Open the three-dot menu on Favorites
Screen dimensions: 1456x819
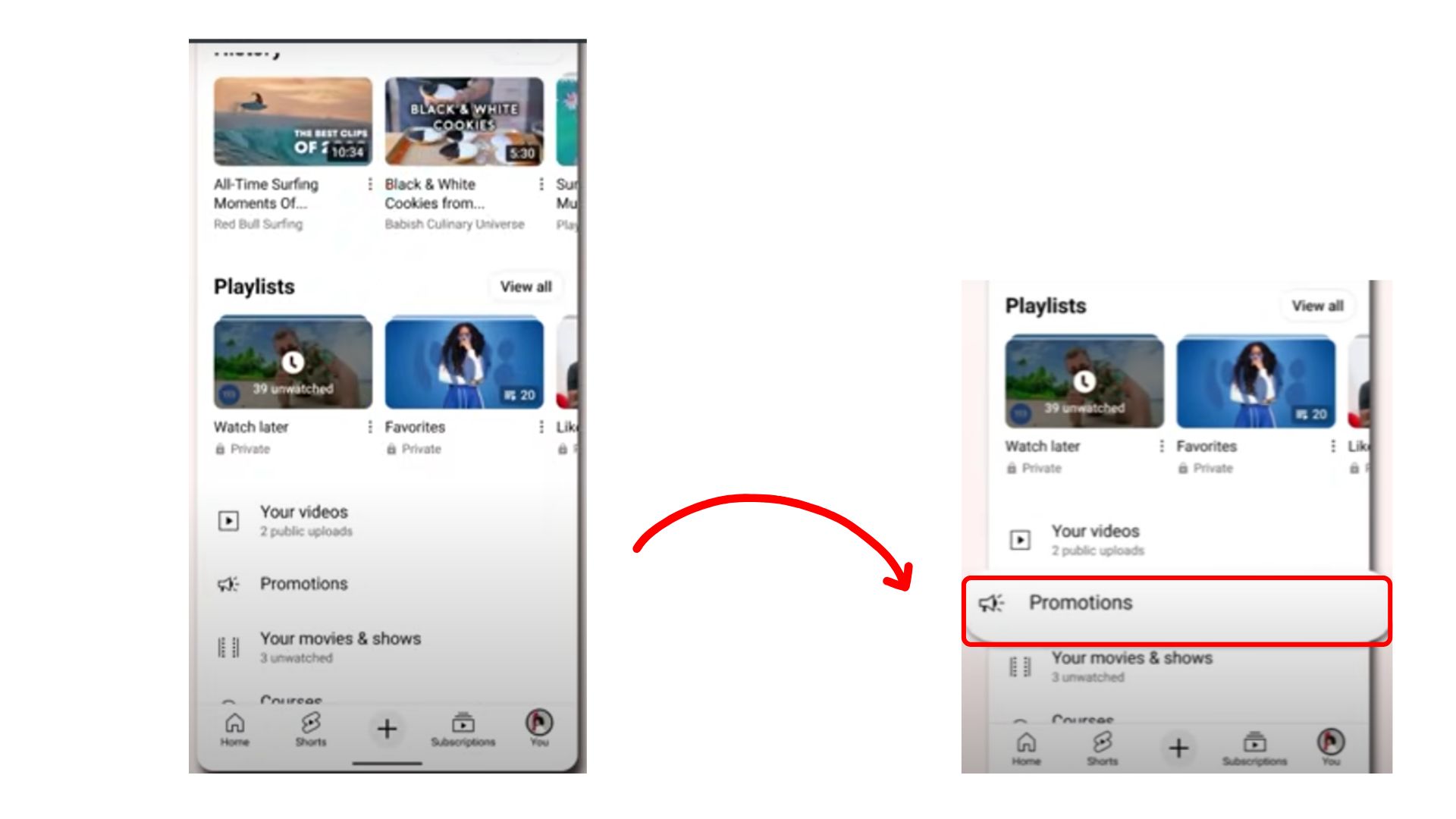[x=541, y=427]
